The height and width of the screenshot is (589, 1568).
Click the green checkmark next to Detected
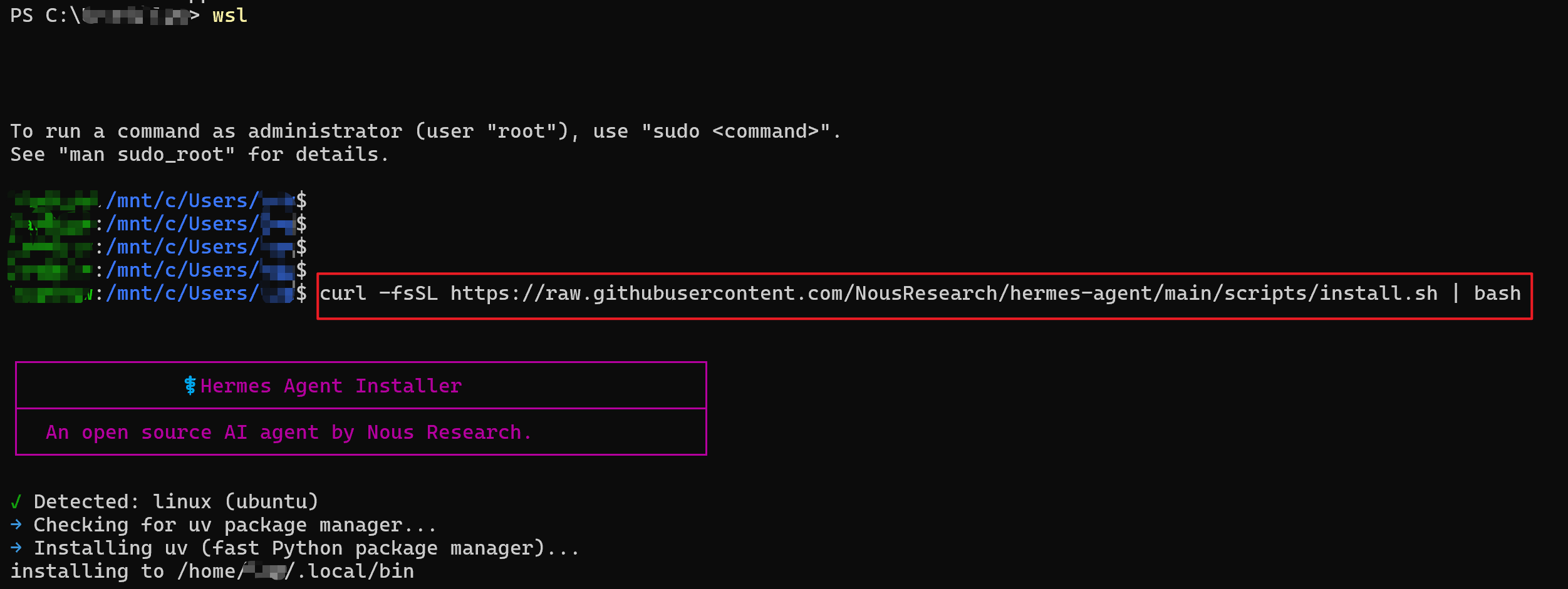pyautogui.click(x=16, y=501)
